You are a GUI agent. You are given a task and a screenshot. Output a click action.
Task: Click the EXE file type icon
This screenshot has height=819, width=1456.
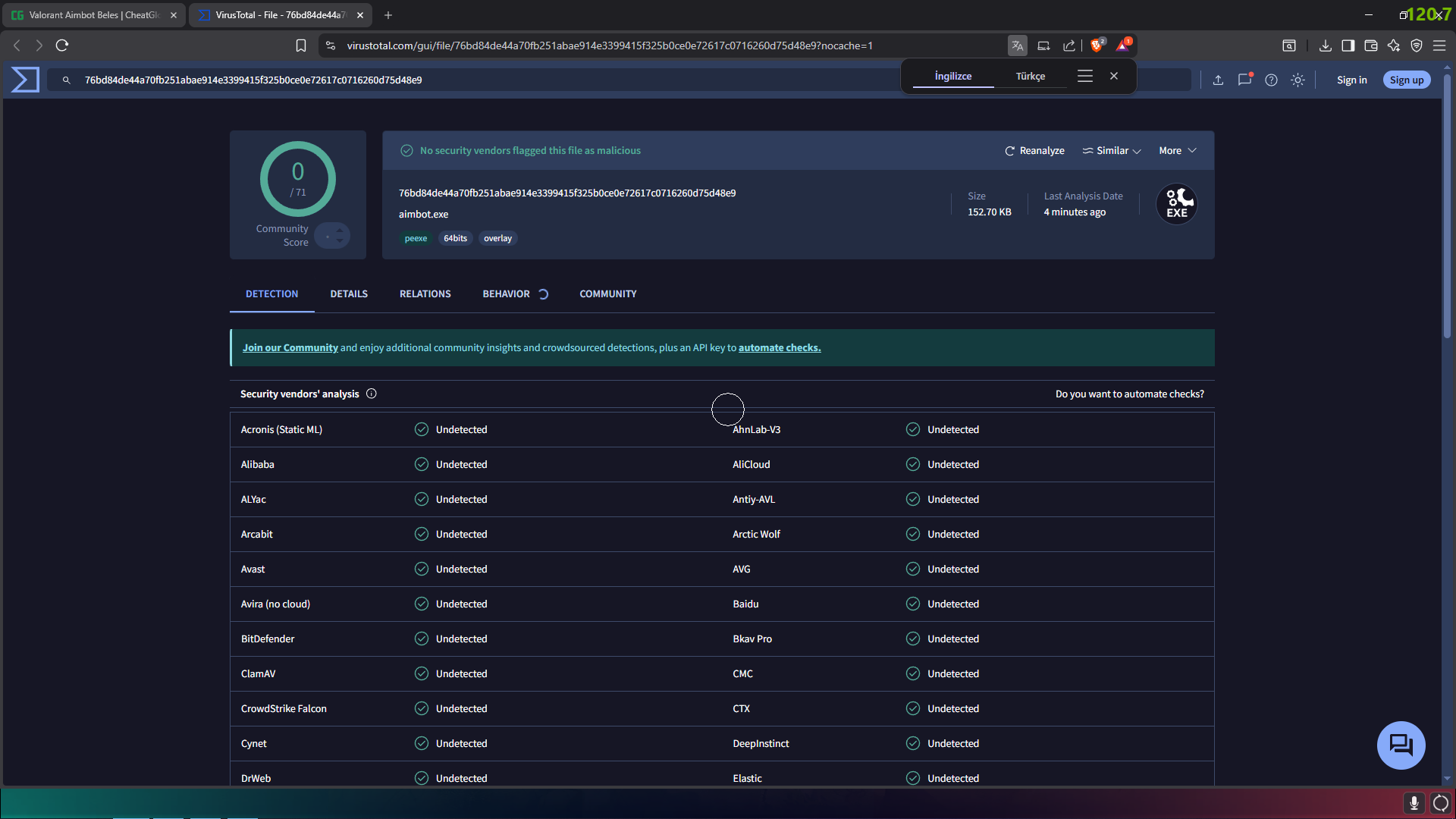pos(1177,204)
